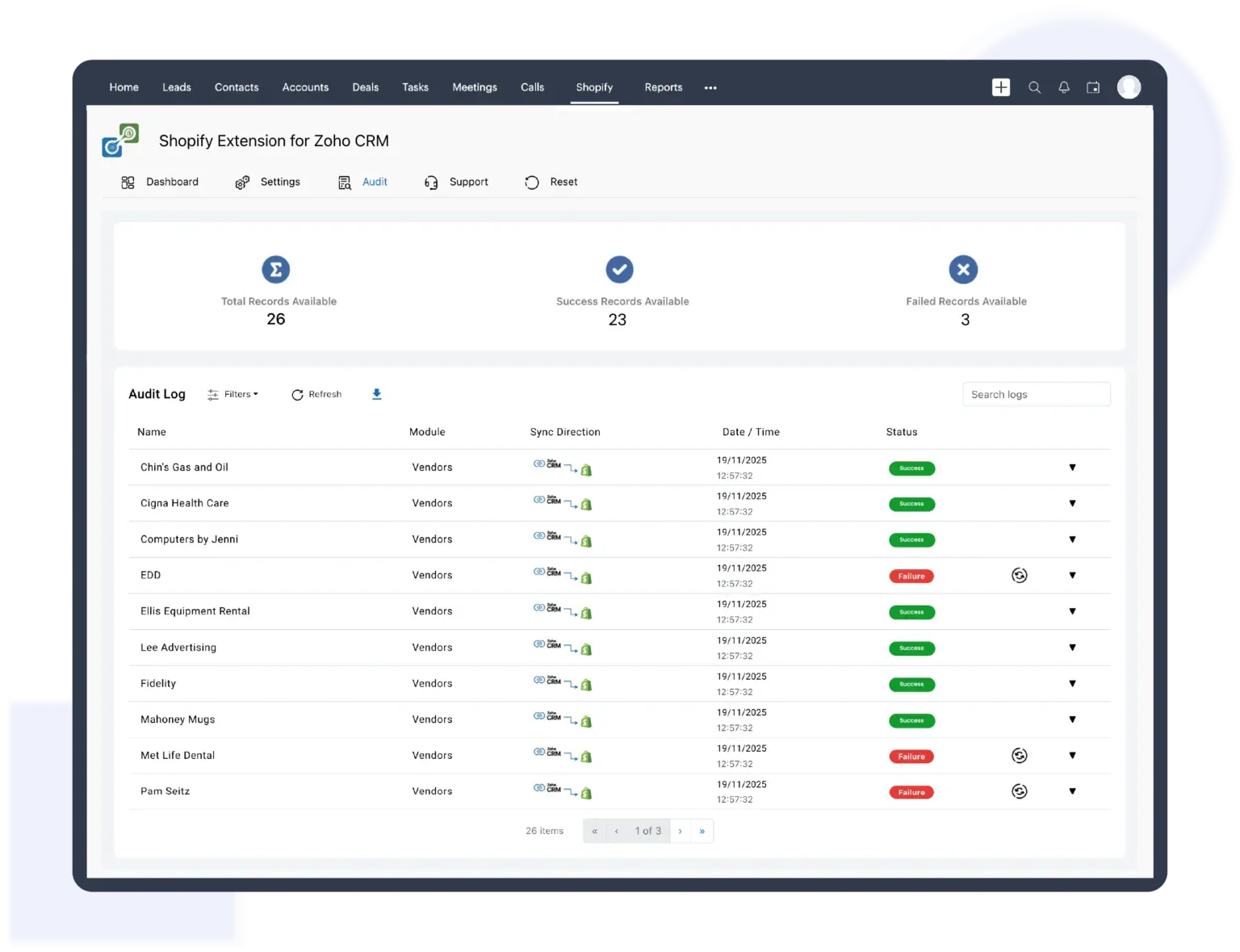1240x952 pixels.
Task: Go to the Home tab
Action: pos(124,87)
